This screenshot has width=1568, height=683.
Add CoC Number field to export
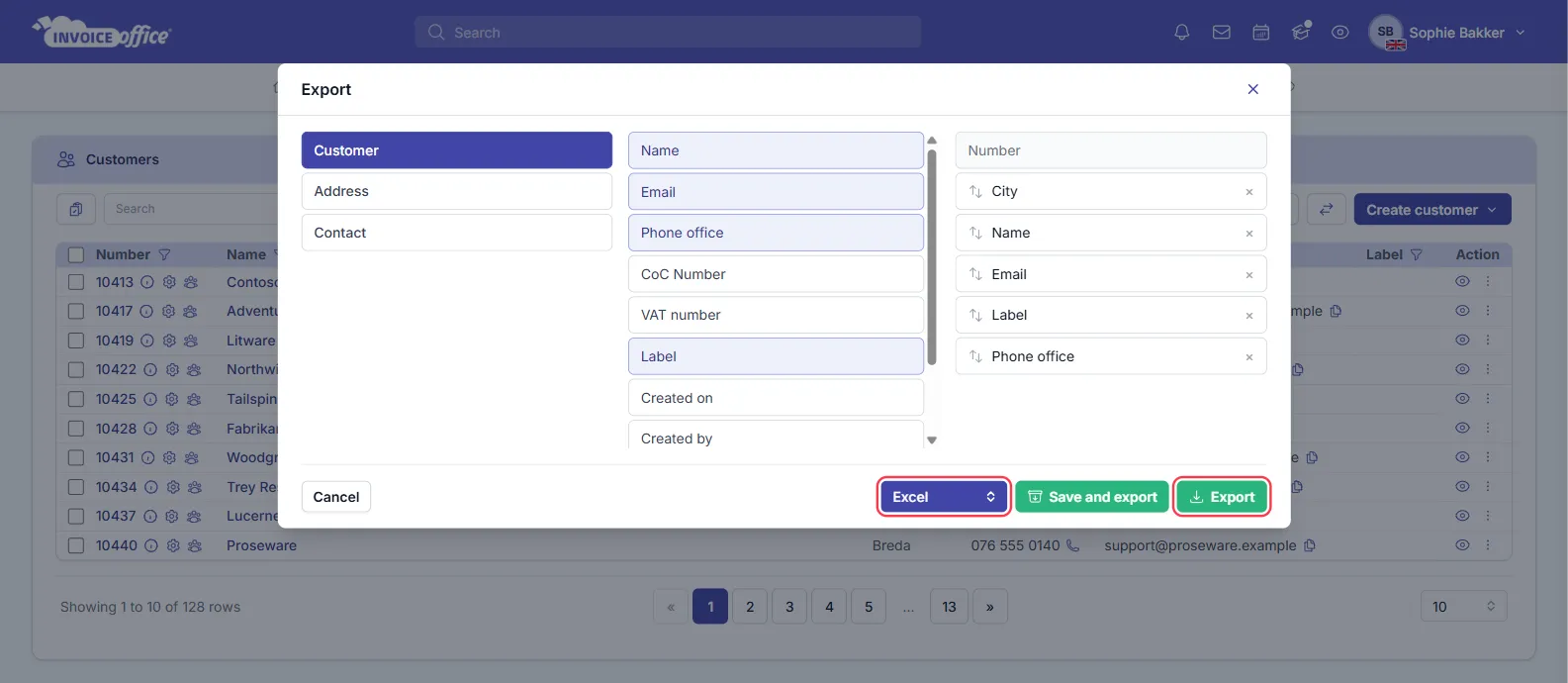(x=776, y=274)
